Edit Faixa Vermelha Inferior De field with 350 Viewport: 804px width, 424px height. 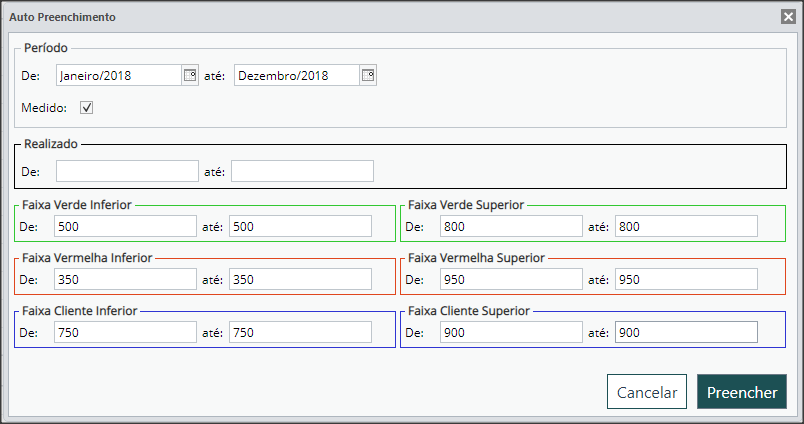pos(125,279)
